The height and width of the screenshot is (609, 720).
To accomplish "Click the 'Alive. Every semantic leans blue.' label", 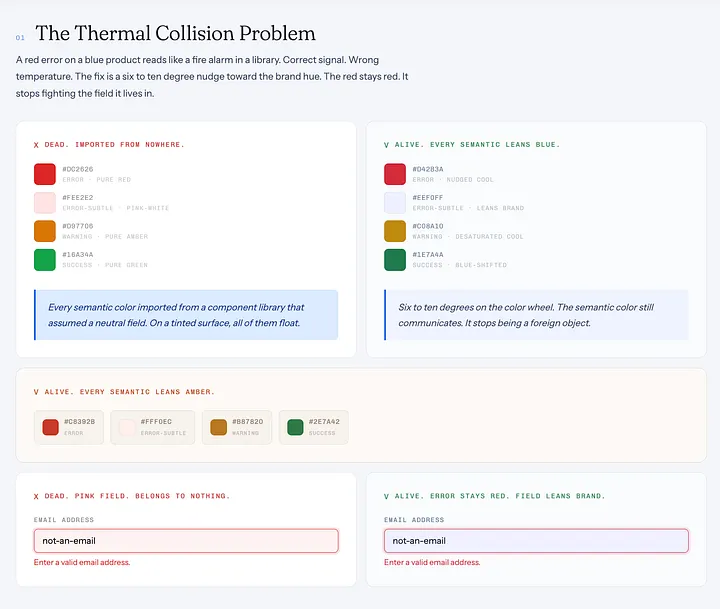I will 472,145.
